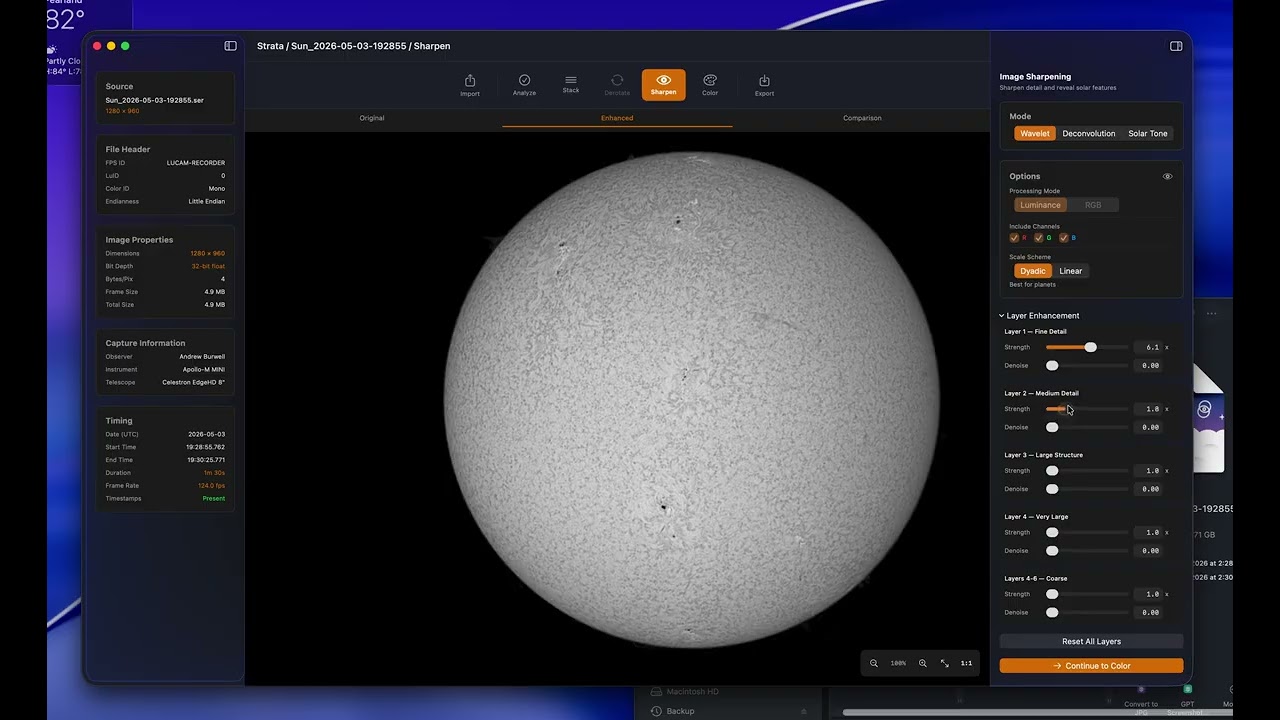The height and width of the screenshot is (720, 1280).
Task: Adjust Layer 2 Medium Detail Strength slider
Action: [x=1087, y=409]
